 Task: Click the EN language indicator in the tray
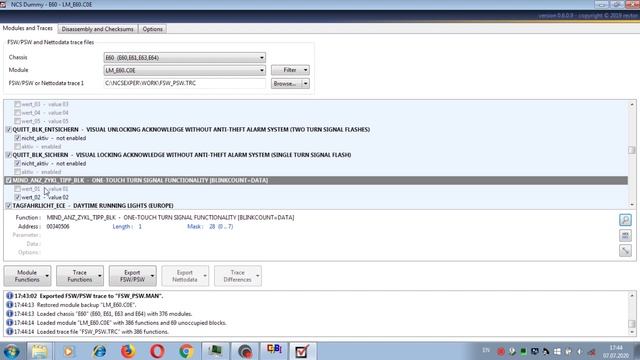(x=486, y=350)
